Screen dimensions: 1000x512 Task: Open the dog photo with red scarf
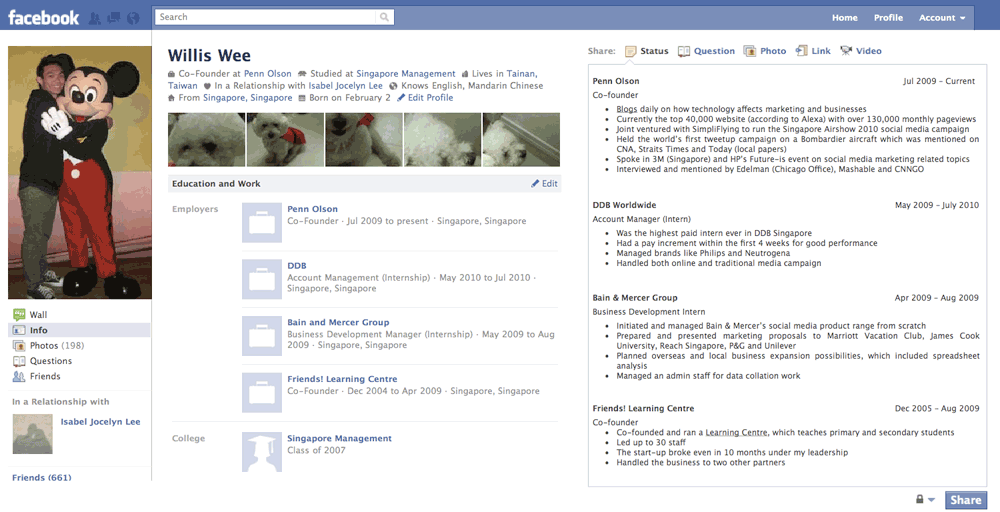coord(285,140)
